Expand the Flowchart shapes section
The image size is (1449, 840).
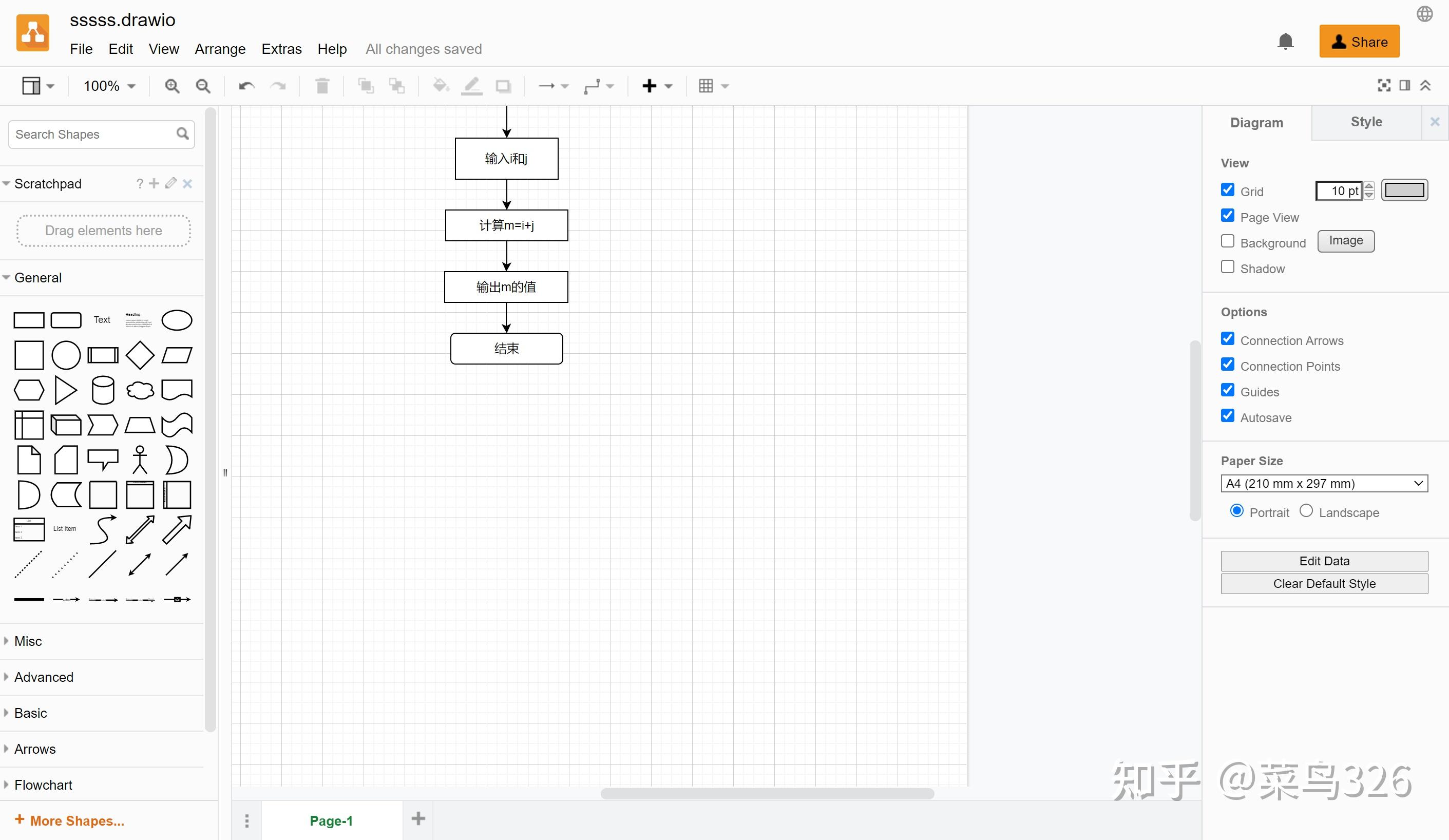(x=43, y=785)
